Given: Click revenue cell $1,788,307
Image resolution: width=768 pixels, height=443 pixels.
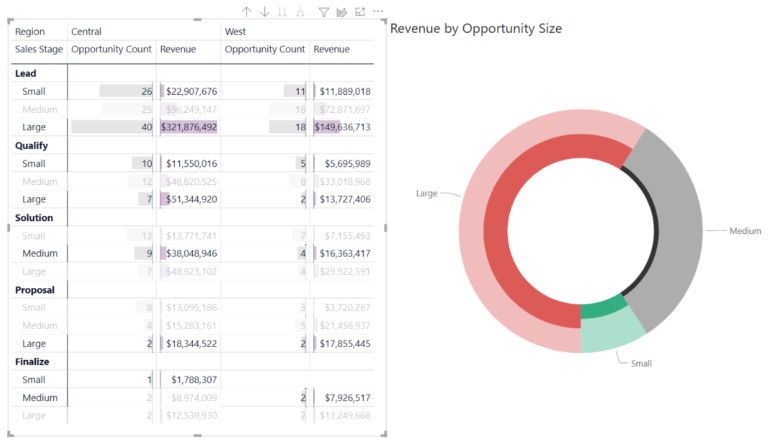Looking at the screenshot, I should click(x=194, y=380).
